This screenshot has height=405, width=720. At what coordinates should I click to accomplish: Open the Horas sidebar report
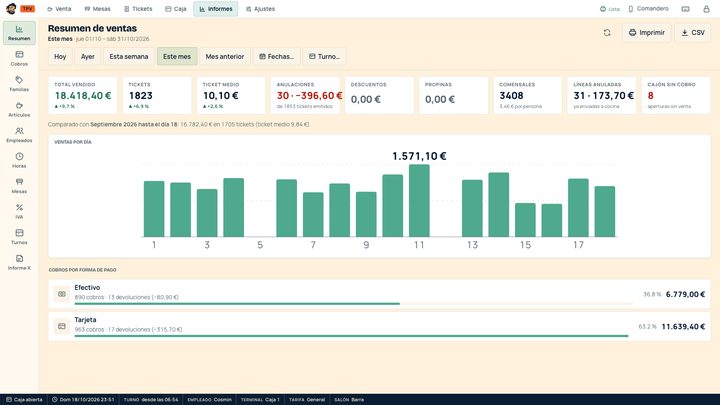[19, 161]
